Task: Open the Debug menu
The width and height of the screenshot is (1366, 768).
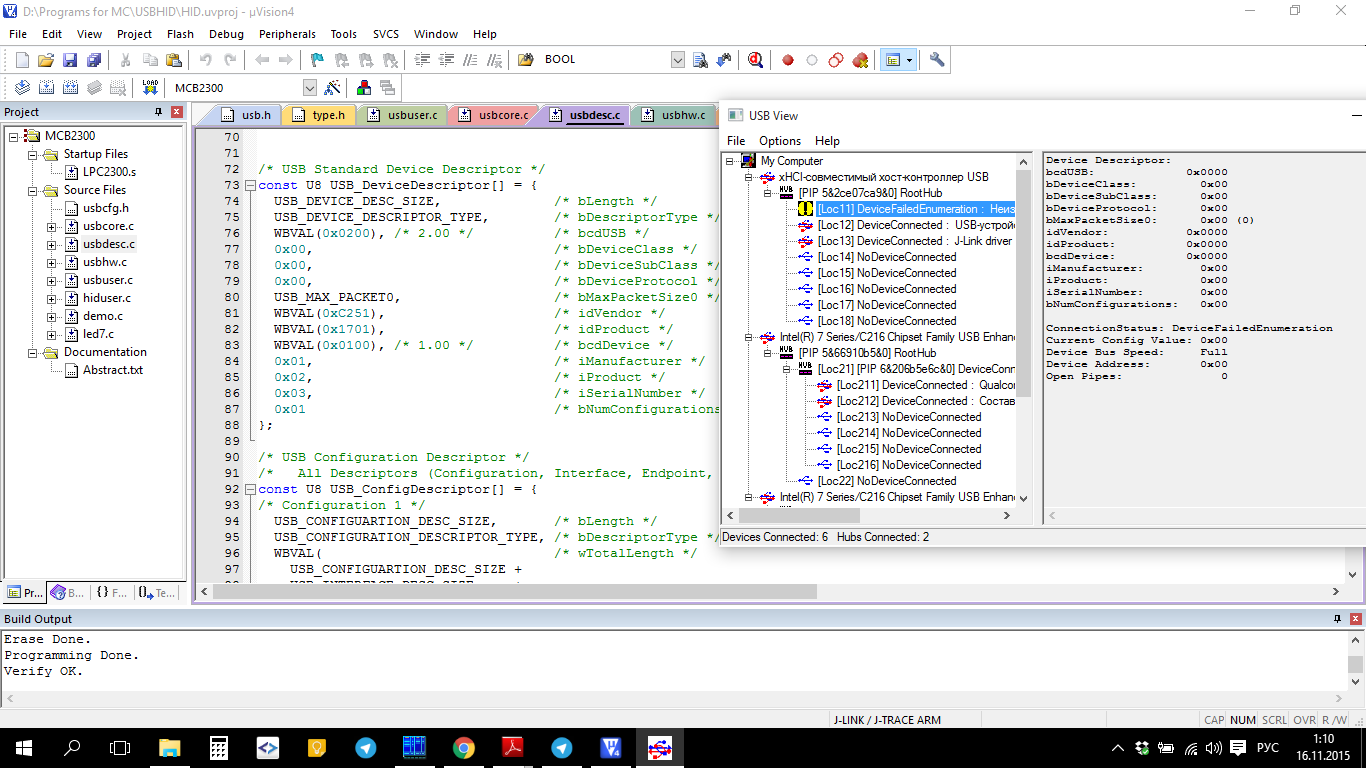Action: pyautogui.click(x=226, y=34)
